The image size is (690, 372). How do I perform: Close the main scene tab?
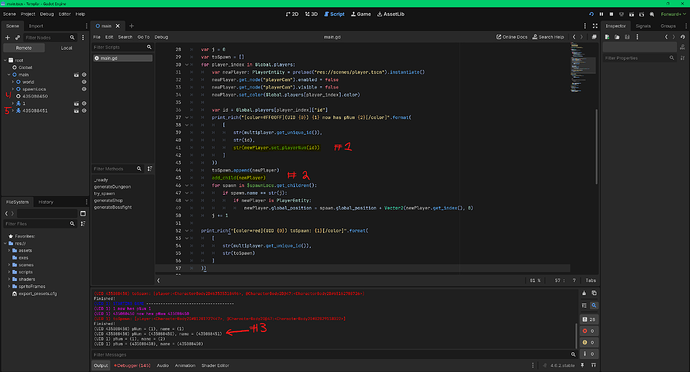coord(117,26)
